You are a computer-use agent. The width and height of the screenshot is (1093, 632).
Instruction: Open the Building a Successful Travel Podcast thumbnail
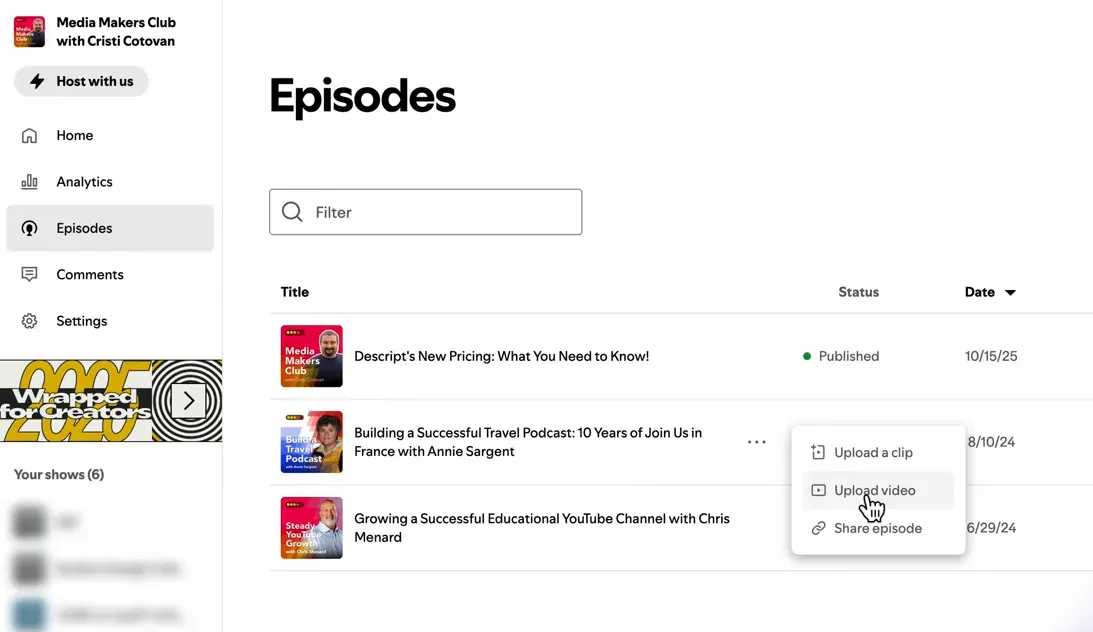(x=311, y=441)
